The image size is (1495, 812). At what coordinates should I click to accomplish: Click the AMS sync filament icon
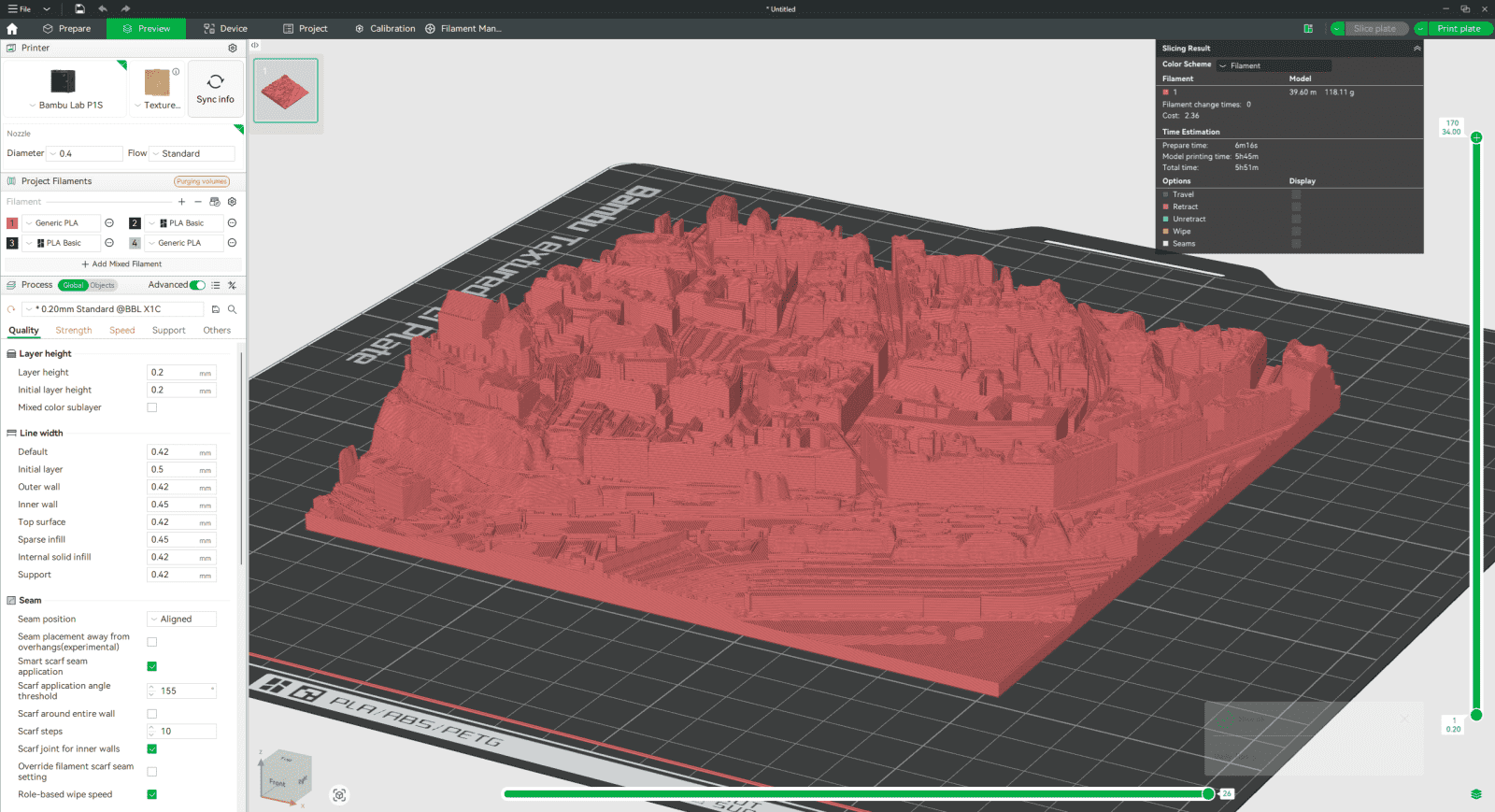[215, 202]
